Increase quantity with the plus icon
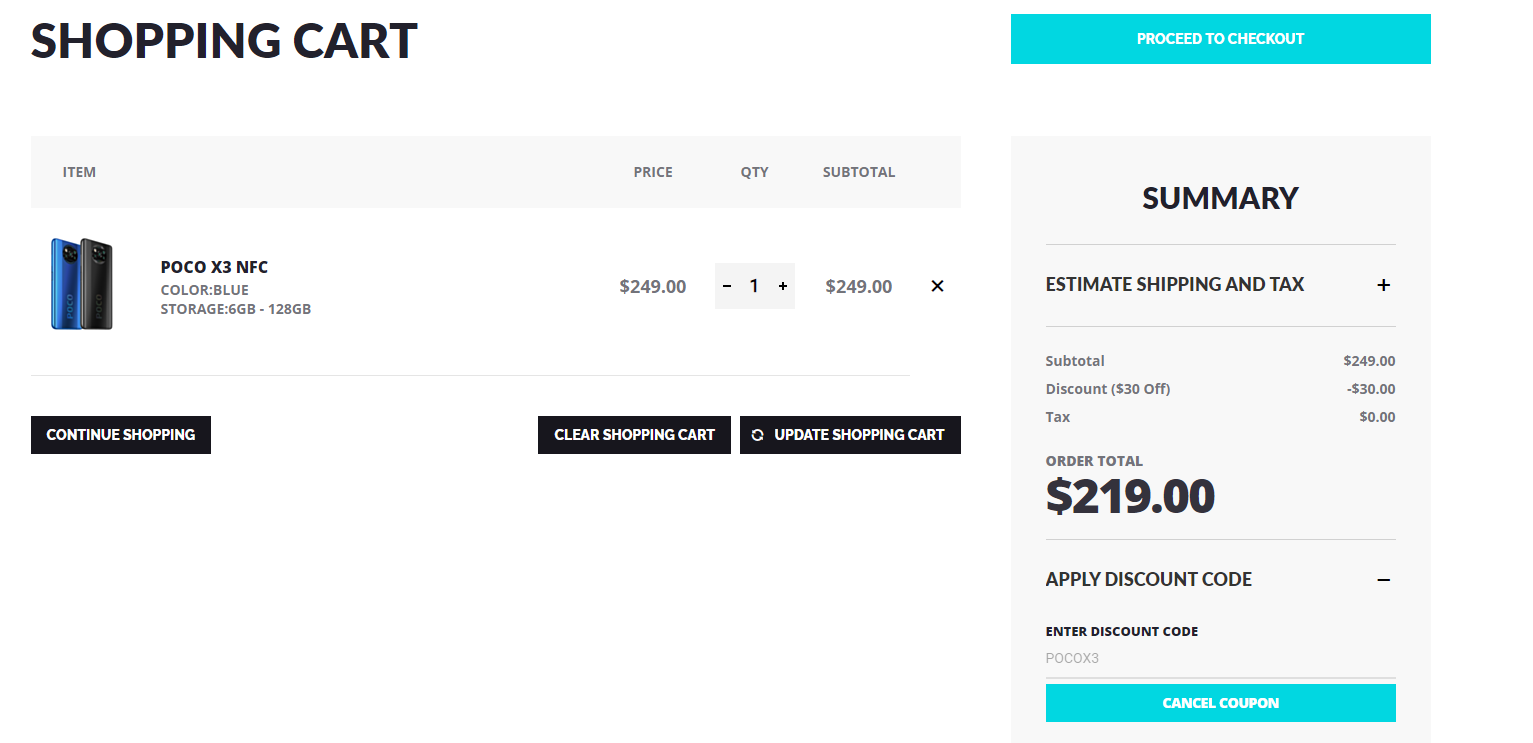1533x743 pixels. coord(783,286)
